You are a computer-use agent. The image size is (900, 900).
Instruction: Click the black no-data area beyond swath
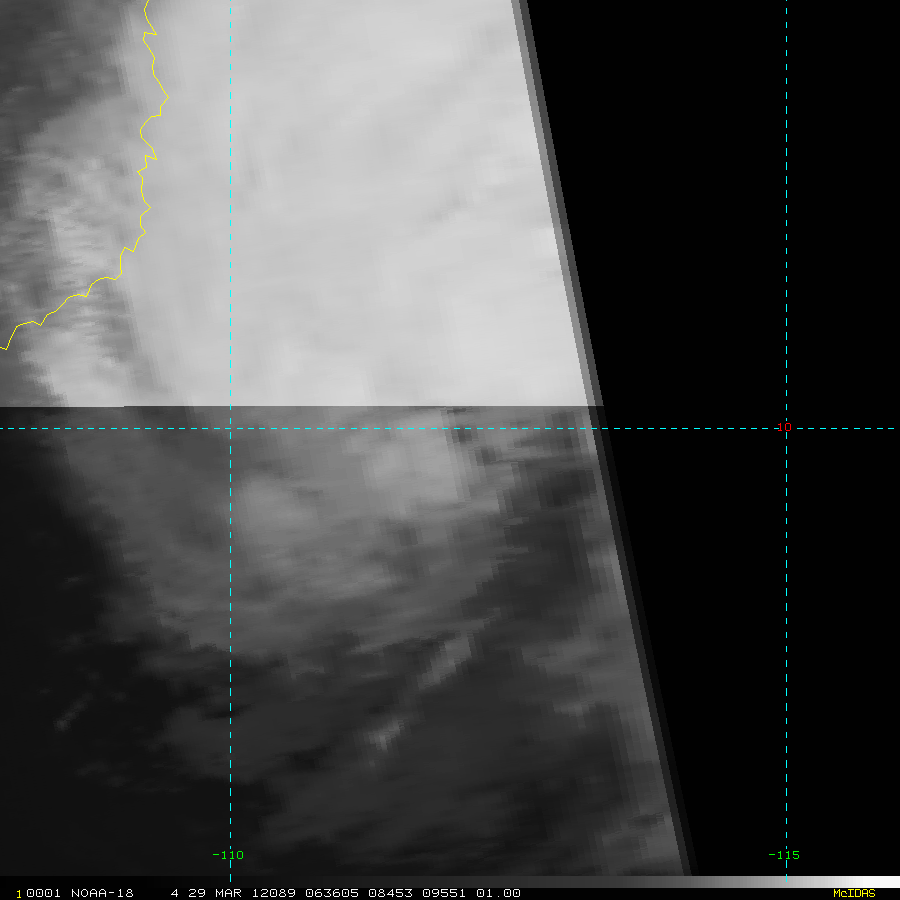pos(746,230)
